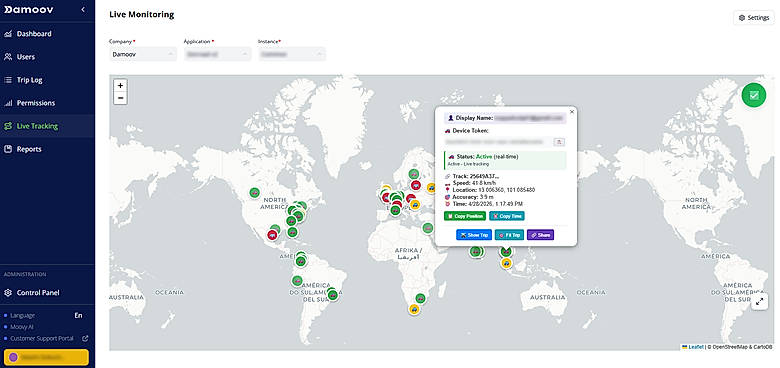
Task: Select the green vehicle marker in northeast Africa
Action: click(x=428, y=228)
